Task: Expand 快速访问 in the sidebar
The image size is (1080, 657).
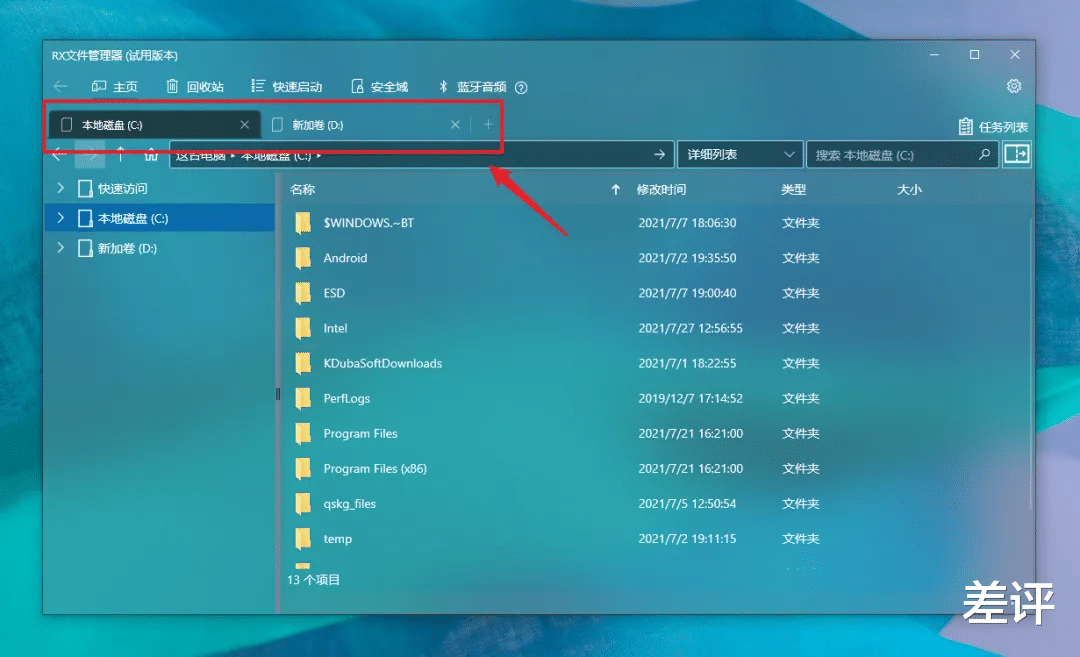Action: pyautogui.click(x=60, y=188)
